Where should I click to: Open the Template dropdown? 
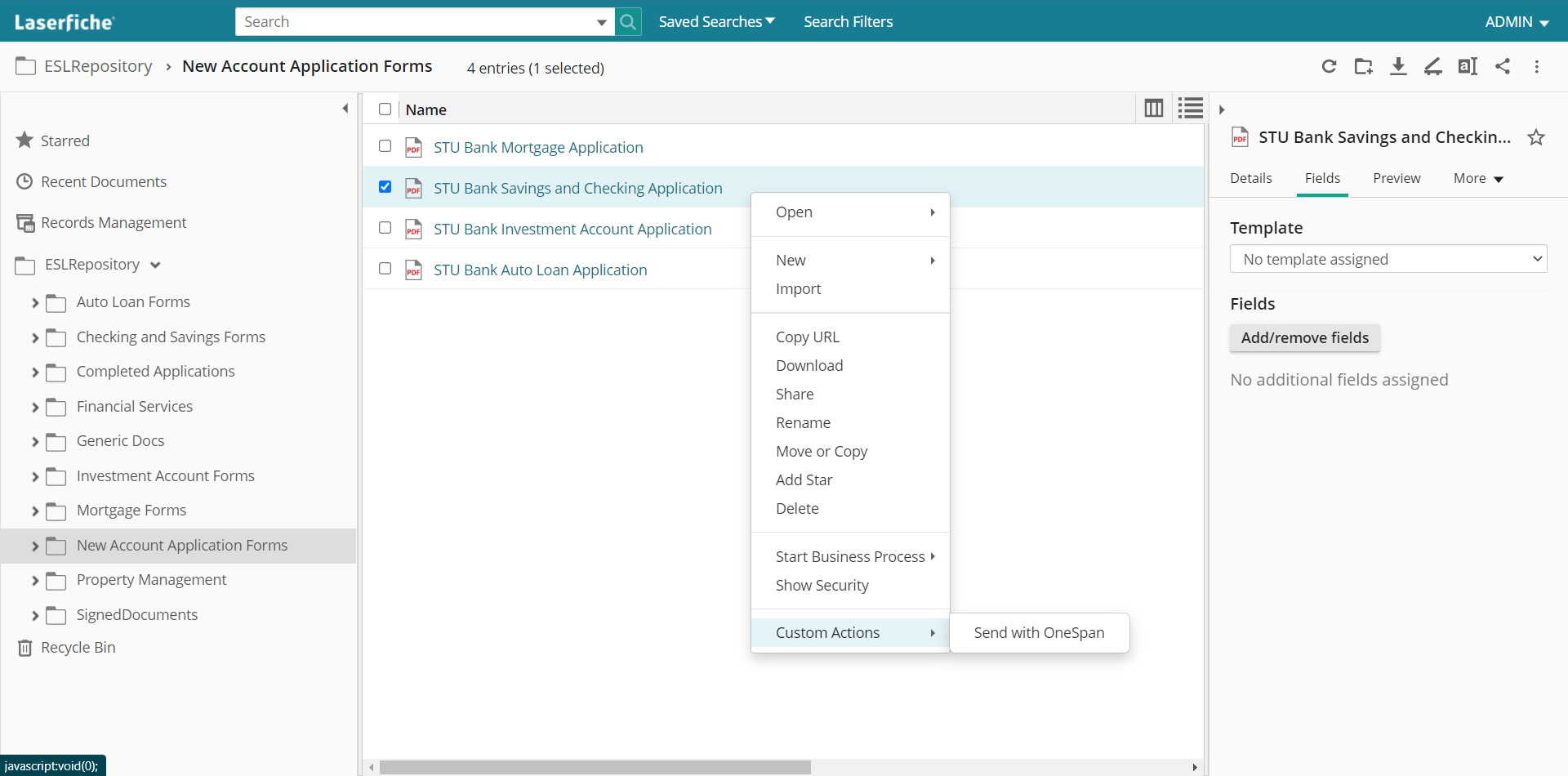[x=1388, y=259]
